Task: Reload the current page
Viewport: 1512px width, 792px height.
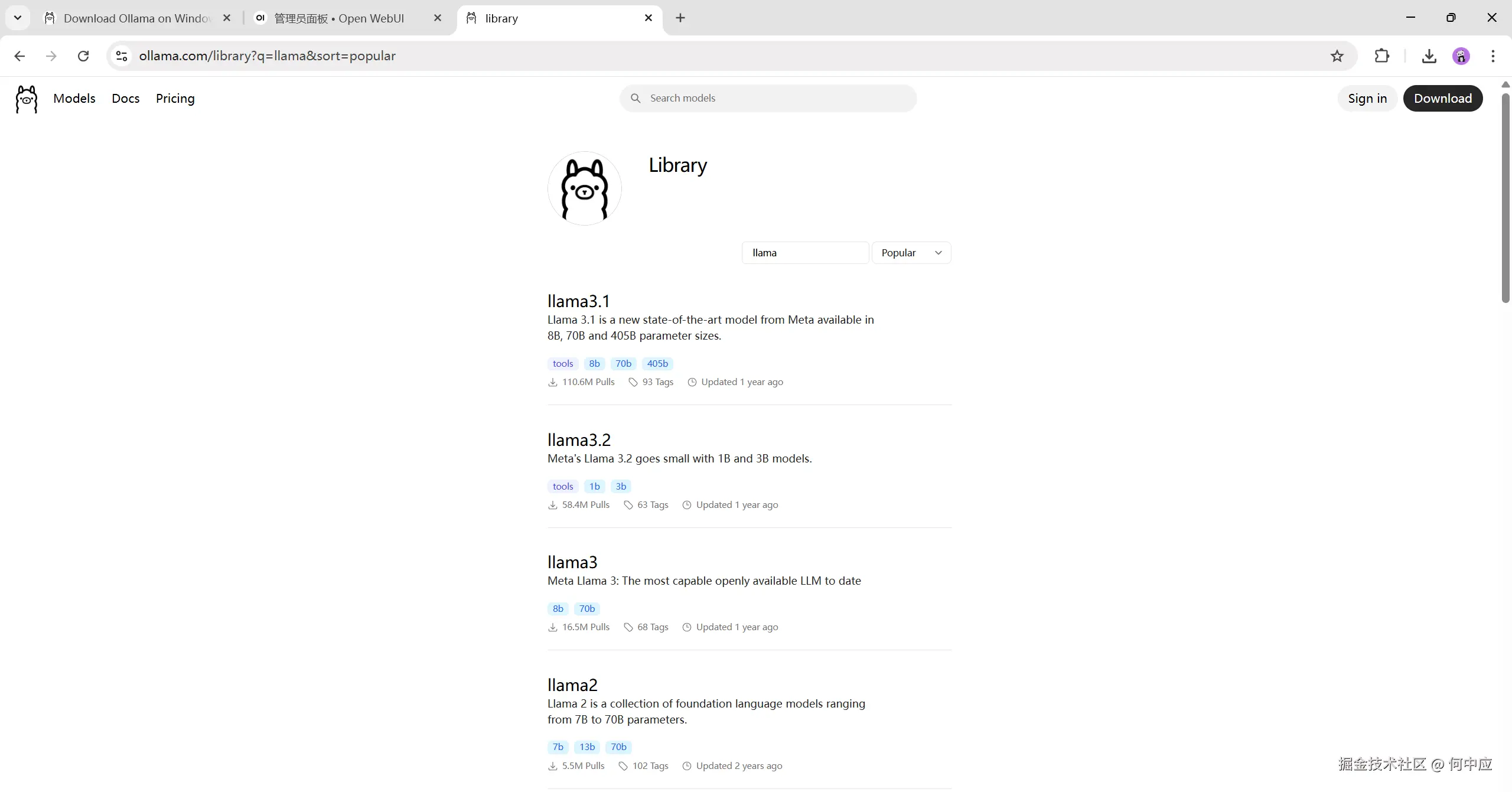Action: (x=83, y=56)
